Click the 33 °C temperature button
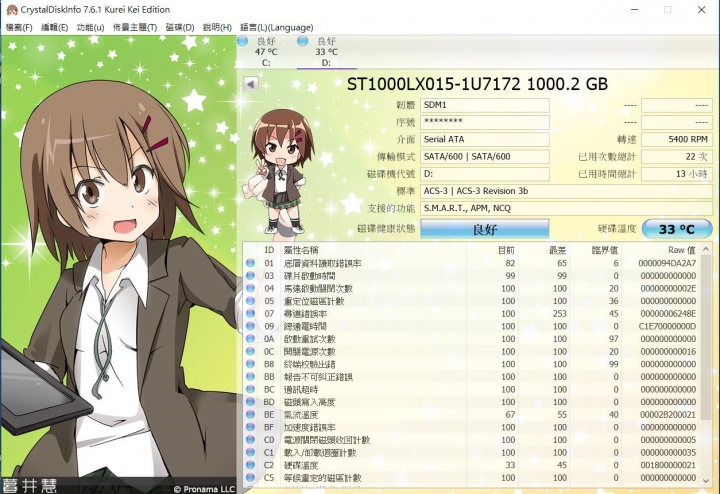This screenshot has height=494, width=720. 676,229
